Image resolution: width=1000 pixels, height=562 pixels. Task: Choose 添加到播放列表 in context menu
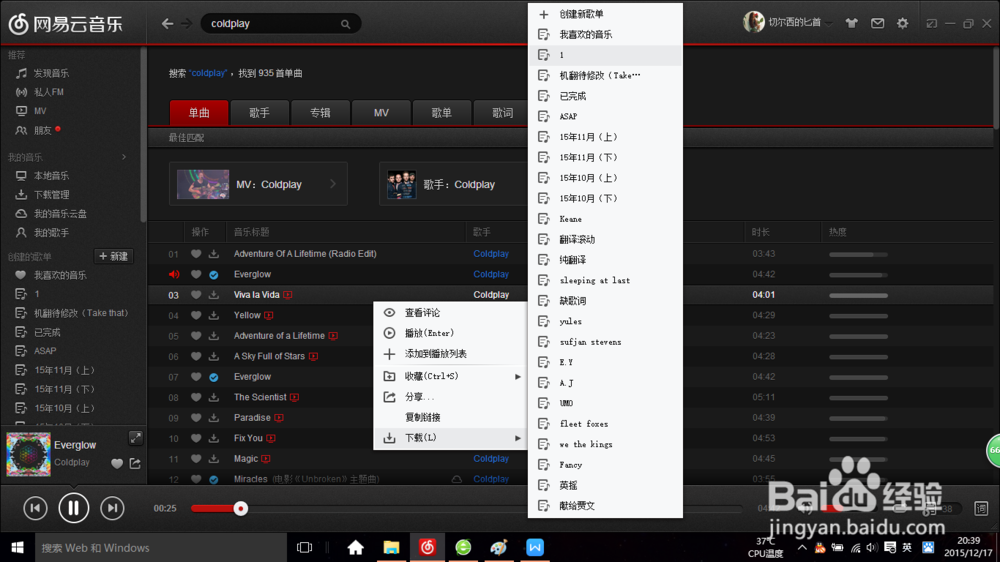point(450,353)
